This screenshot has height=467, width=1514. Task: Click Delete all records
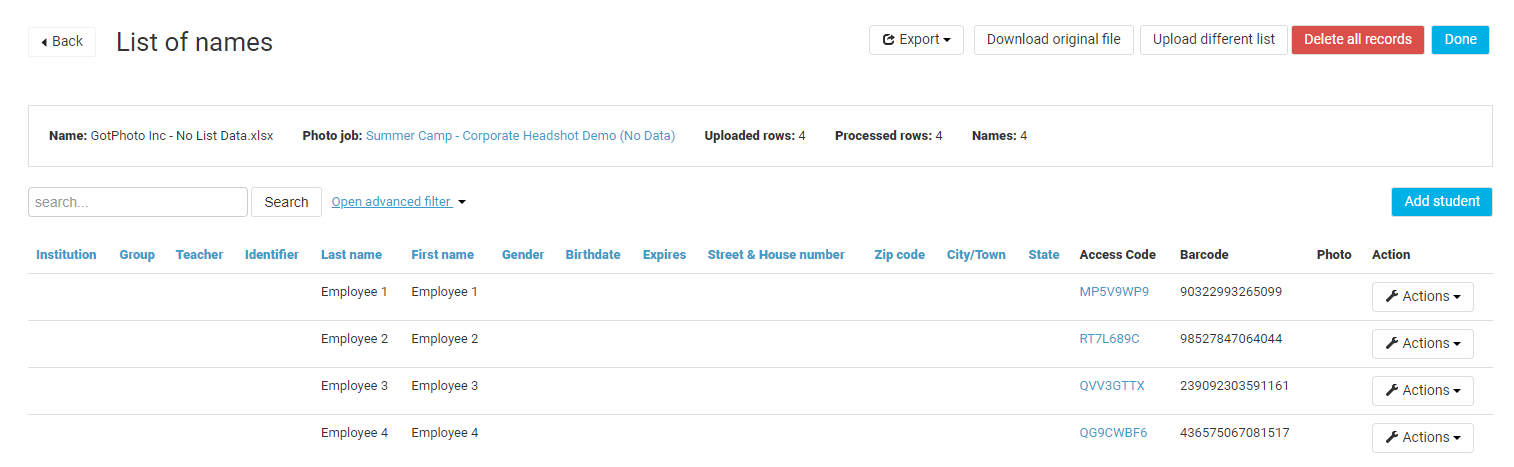[x=1357, y=40]
